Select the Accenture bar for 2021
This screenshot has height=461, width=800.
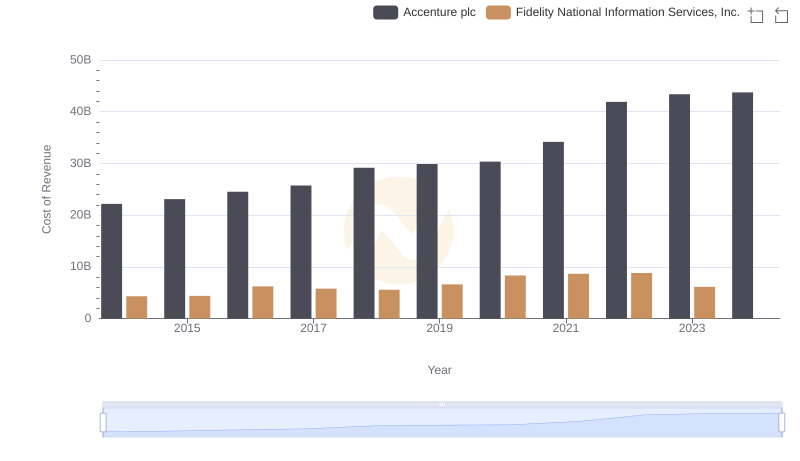(554, 230)
